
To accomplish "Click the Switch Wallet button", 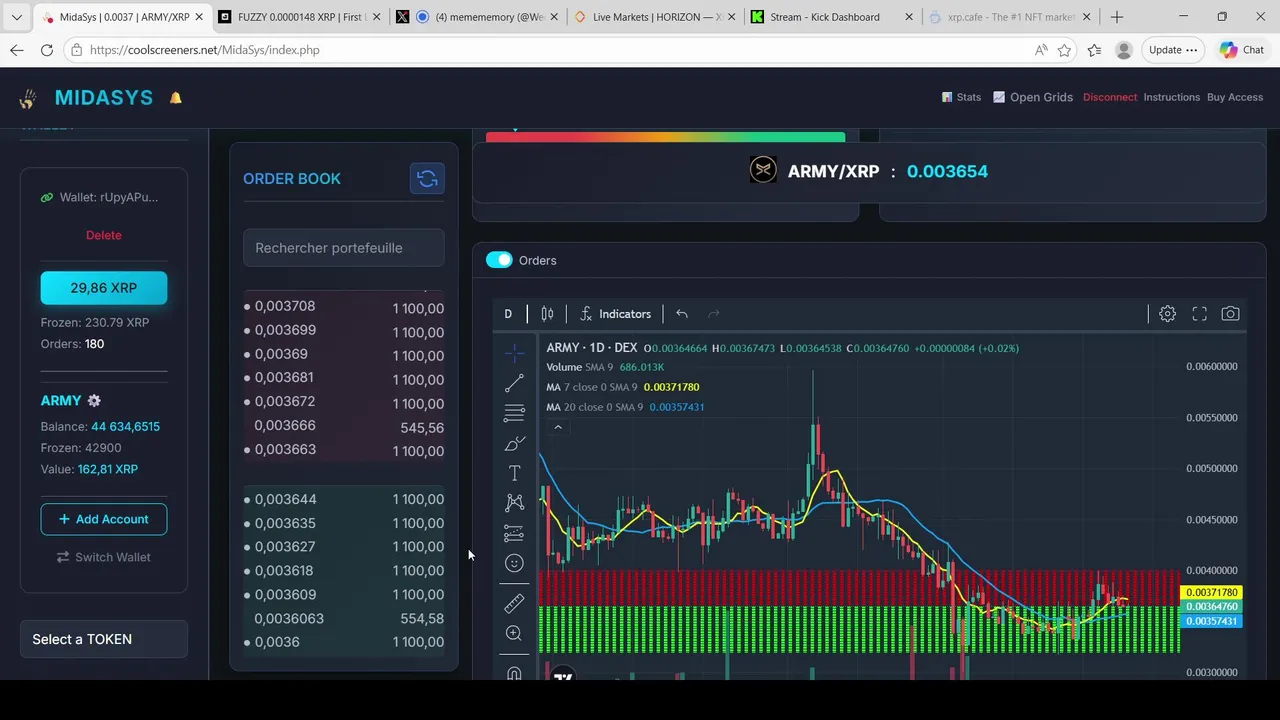I will coord(104,557).
